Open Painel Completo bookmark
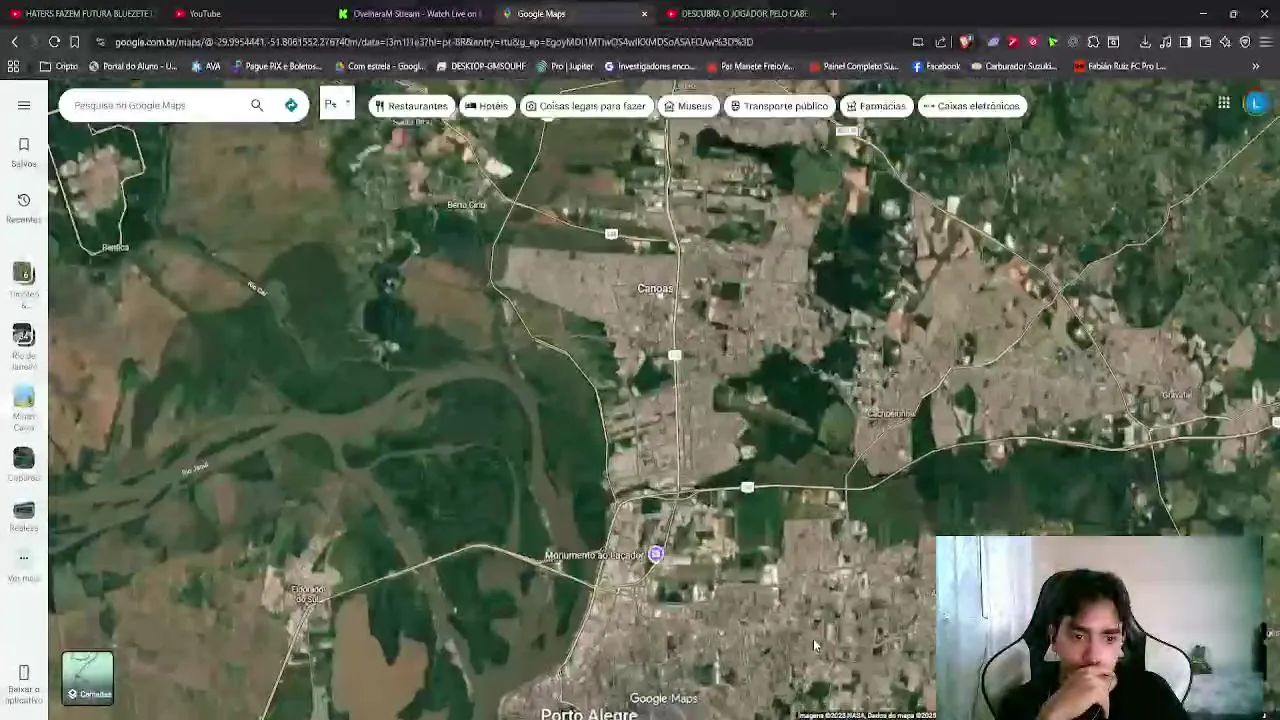Viewport: 1280px width, 720px height. pos(853,66)
